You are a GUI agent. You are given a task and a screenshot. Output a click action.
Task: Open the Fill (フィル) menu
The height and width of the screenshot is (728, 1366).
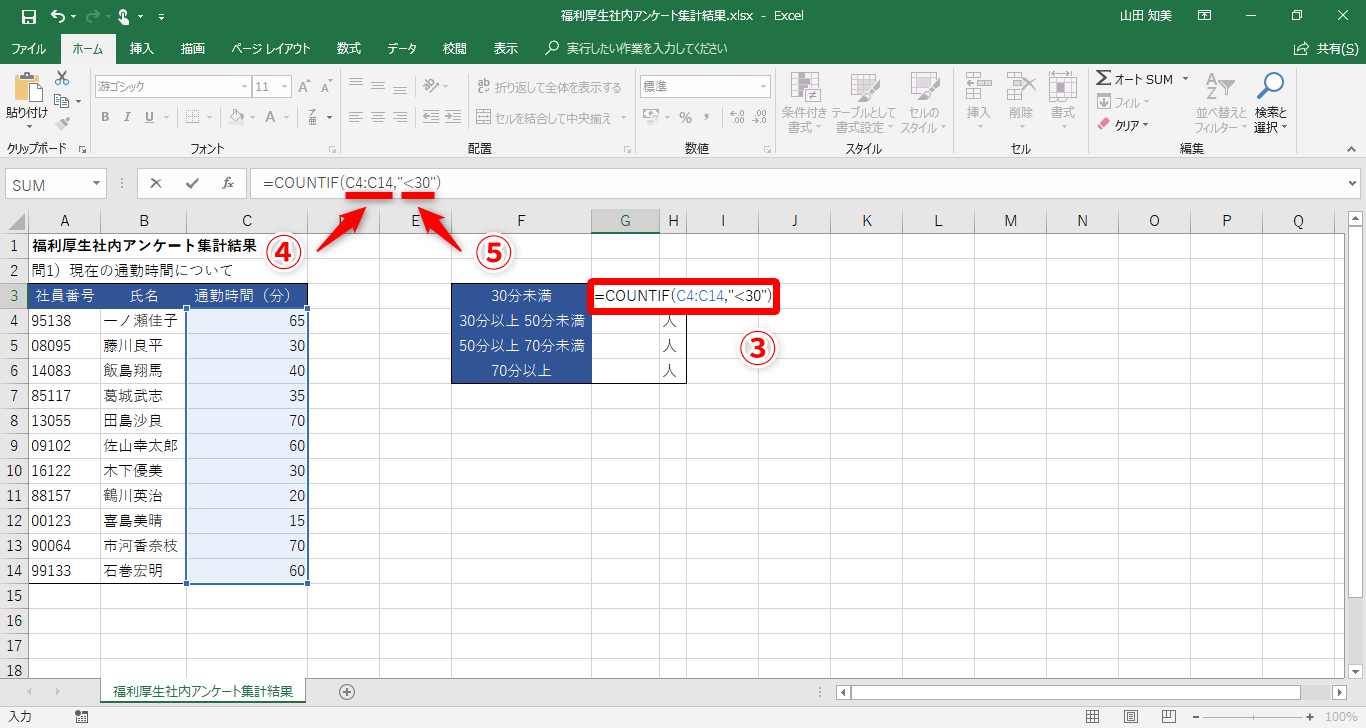click(x=1123, y=102)
